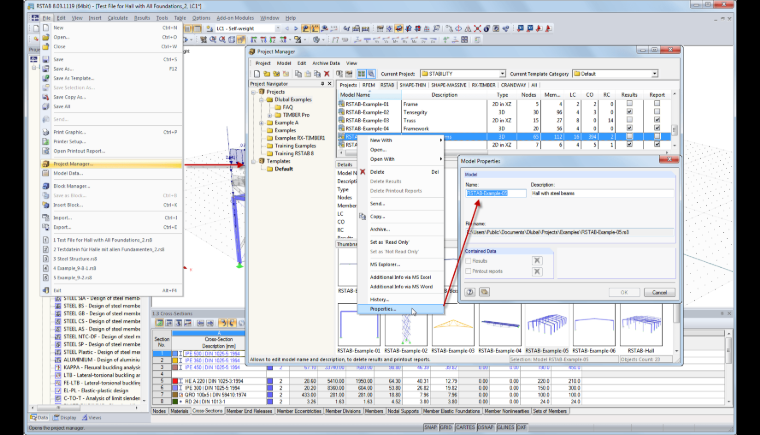
Task: Open the New With submenu
Action: 401,140
